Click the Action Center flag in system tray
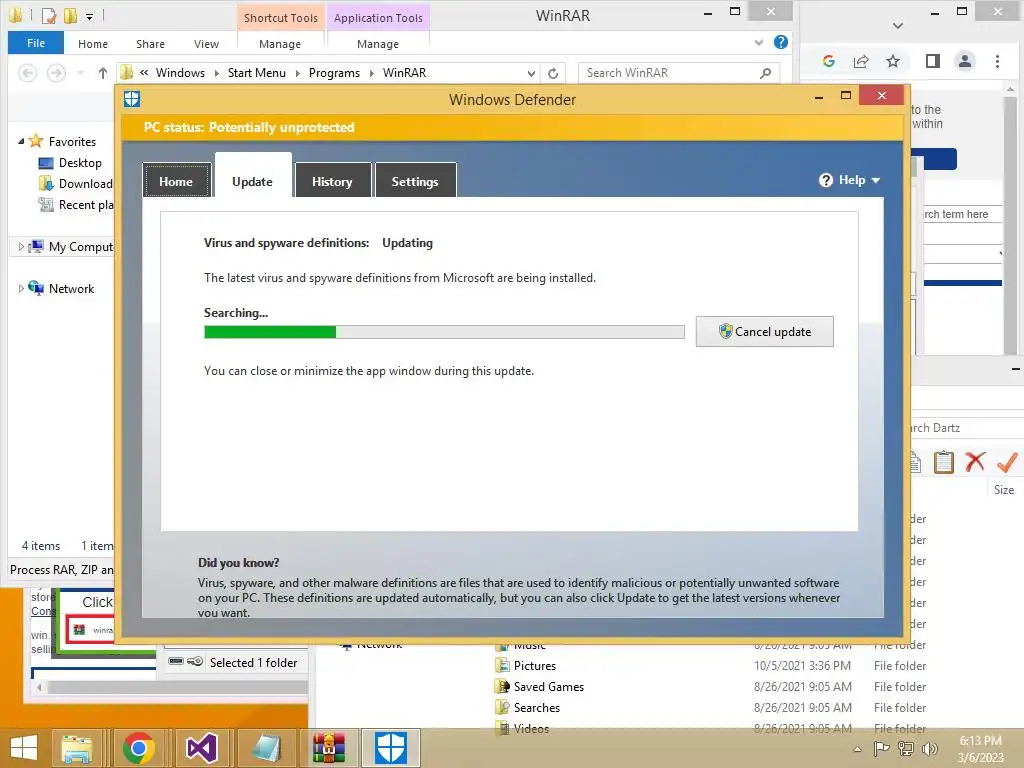 coord(881,749)
